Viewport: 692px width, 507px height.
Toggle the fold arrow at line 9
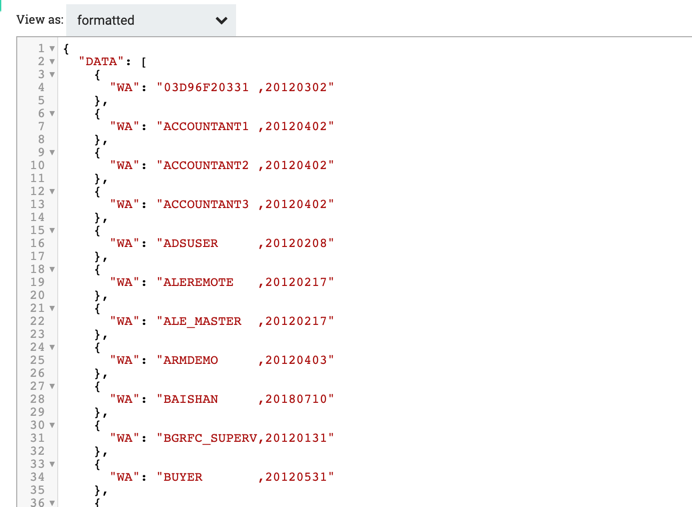point(52,153)
